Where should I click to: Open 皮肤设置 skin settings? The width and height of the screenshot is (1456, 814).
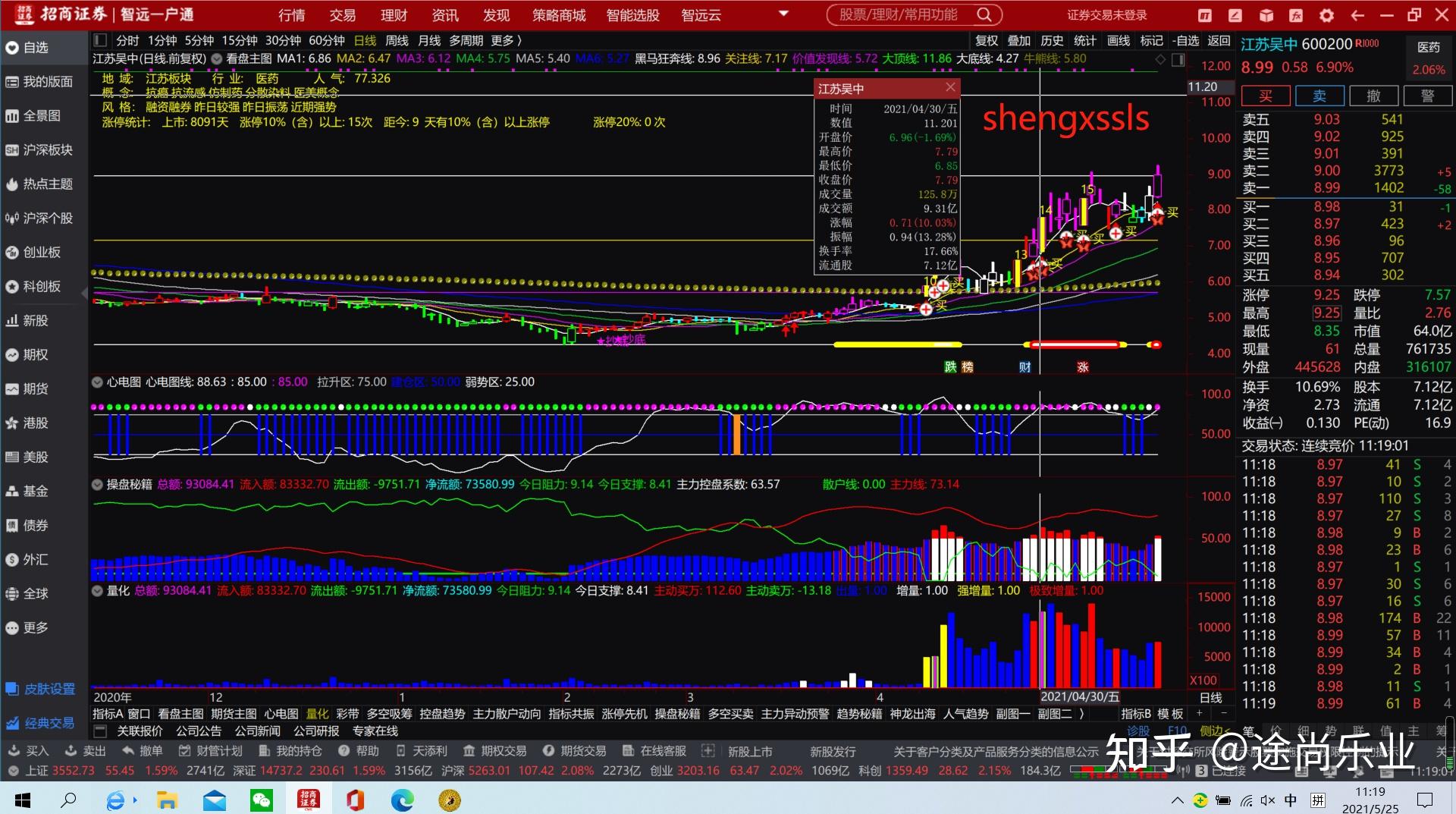coord(42,689)
